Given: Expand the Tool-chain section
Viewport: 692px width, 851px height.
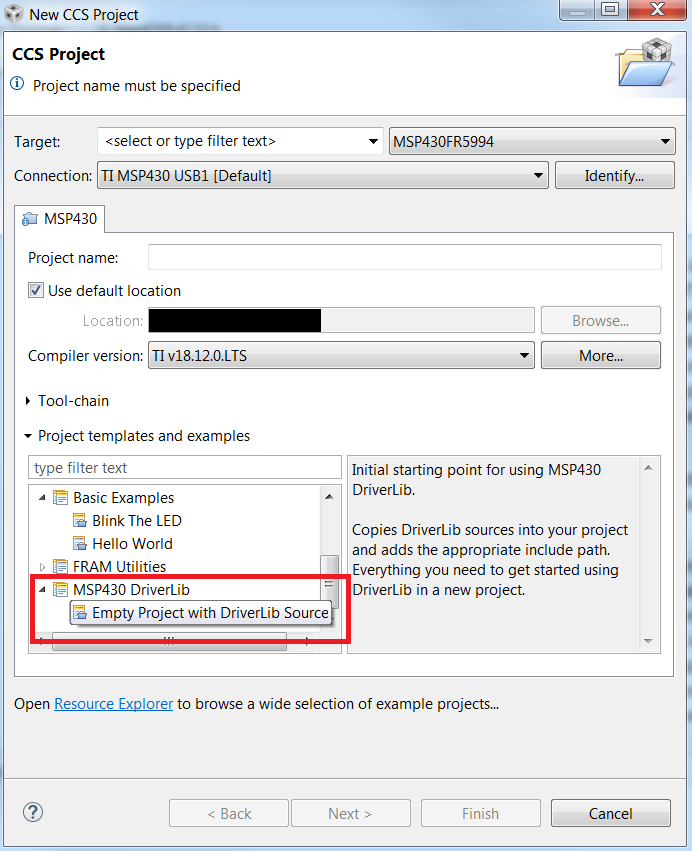Looking at the screenshot, I should click(x=28, y=401).
